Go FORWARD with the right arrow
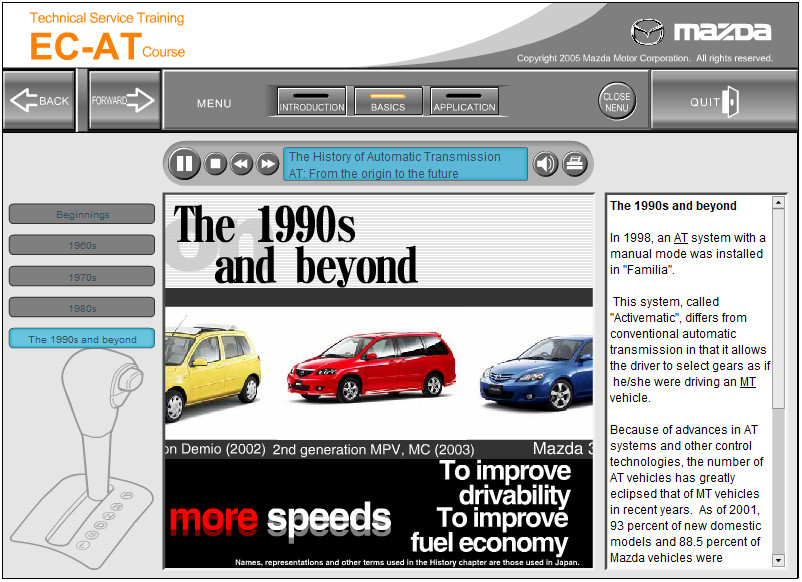Viewport: 802px width, 582px height. coord(124,100)
